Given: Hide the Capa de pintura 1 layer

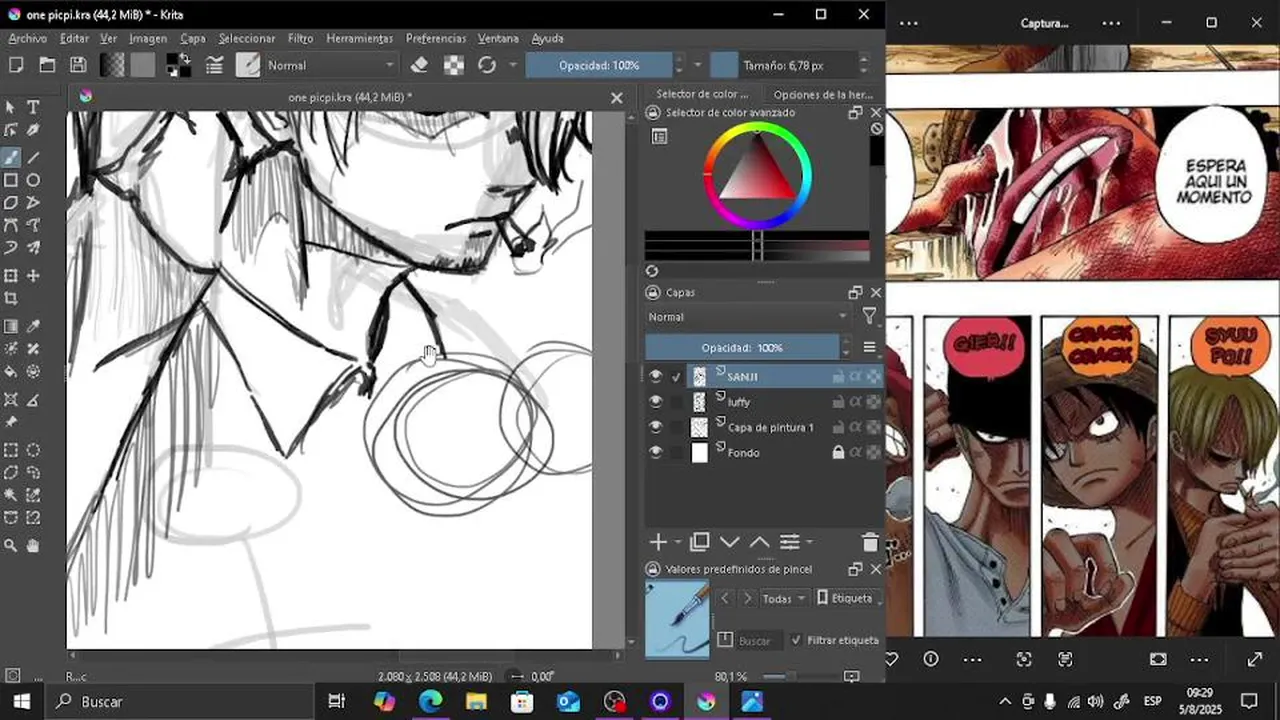Looking at the screenshot, I should 655,427.
